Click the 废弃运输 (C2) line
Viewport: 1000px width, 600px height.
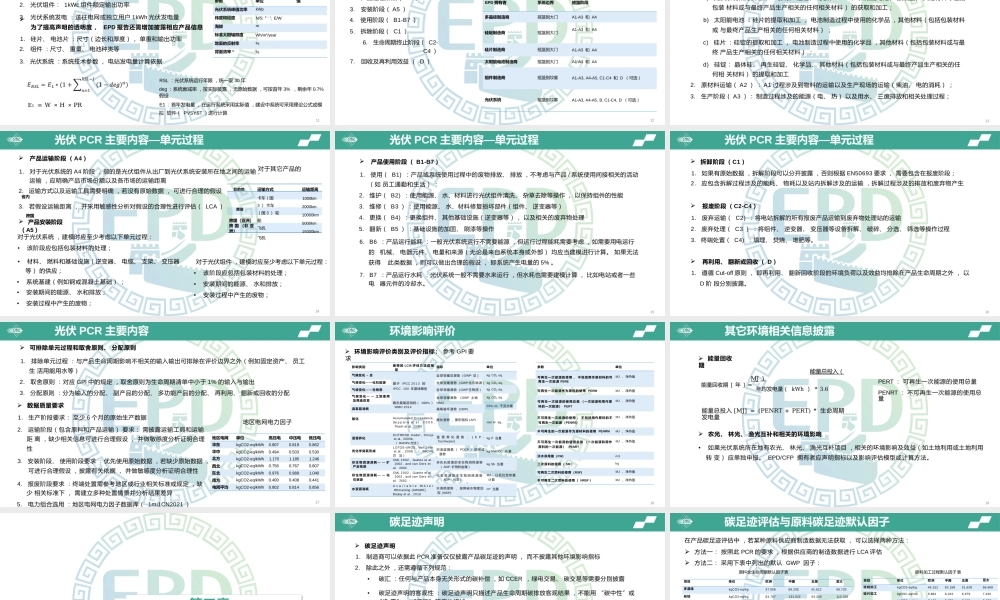tap(797, 217)
